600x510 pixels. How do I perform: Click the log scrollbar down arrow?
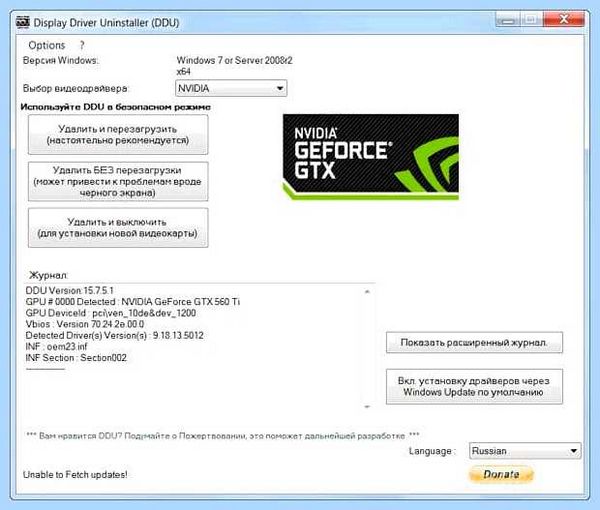(x=367, y=407)
